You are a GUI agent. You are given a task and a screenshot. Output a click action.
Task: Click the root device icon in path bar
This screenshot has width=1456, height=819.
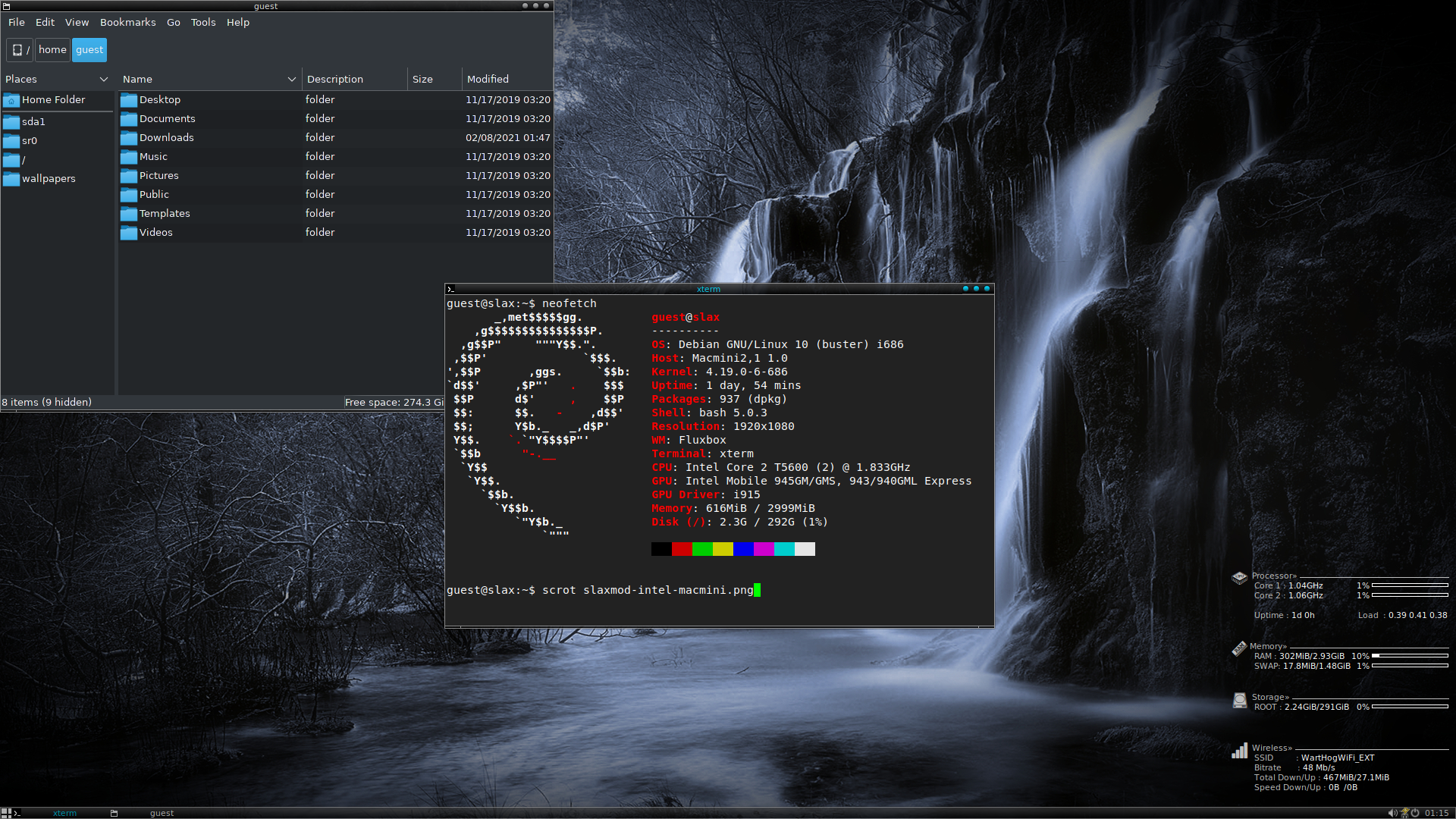[17, 50]
